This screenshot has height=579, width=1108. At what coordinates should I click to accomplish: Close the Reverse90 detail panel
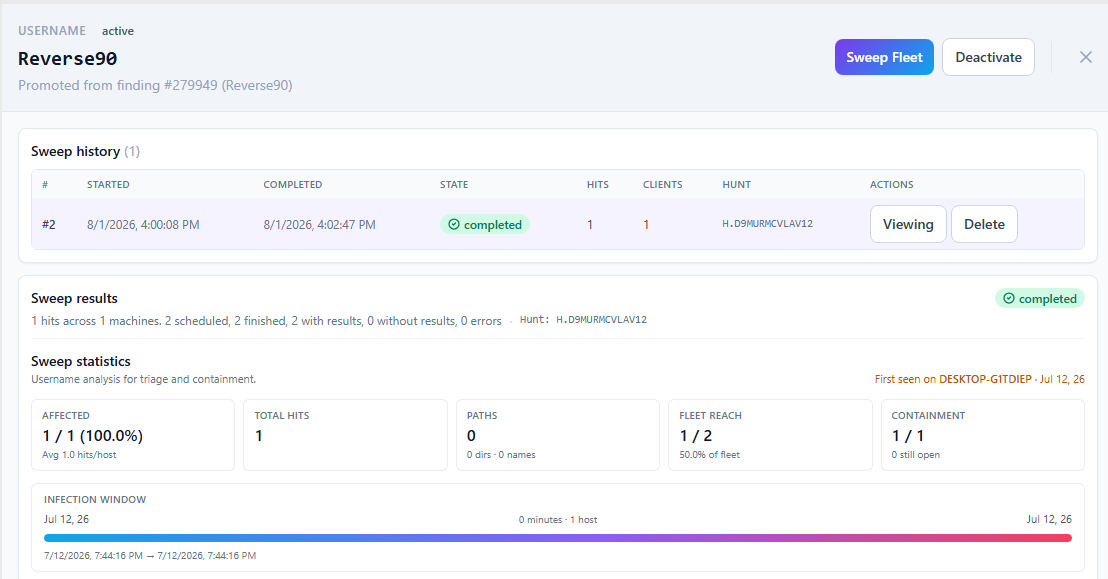pyautogui.click(x=1085, y=57)
